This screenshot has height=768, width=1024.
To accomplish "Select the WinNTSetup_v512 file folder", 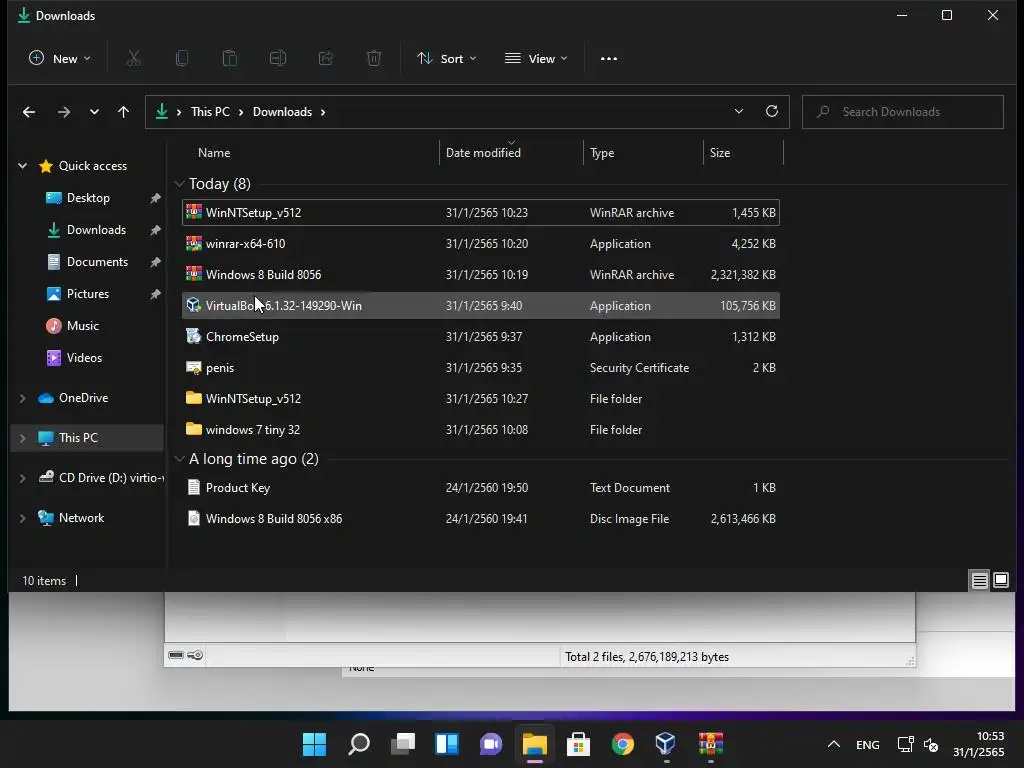I will point(481,399).
